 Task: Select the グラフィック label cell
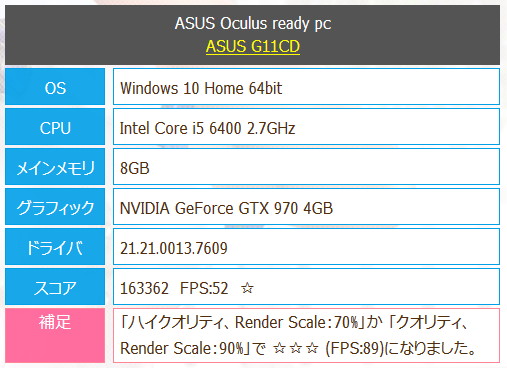point(55,207)
